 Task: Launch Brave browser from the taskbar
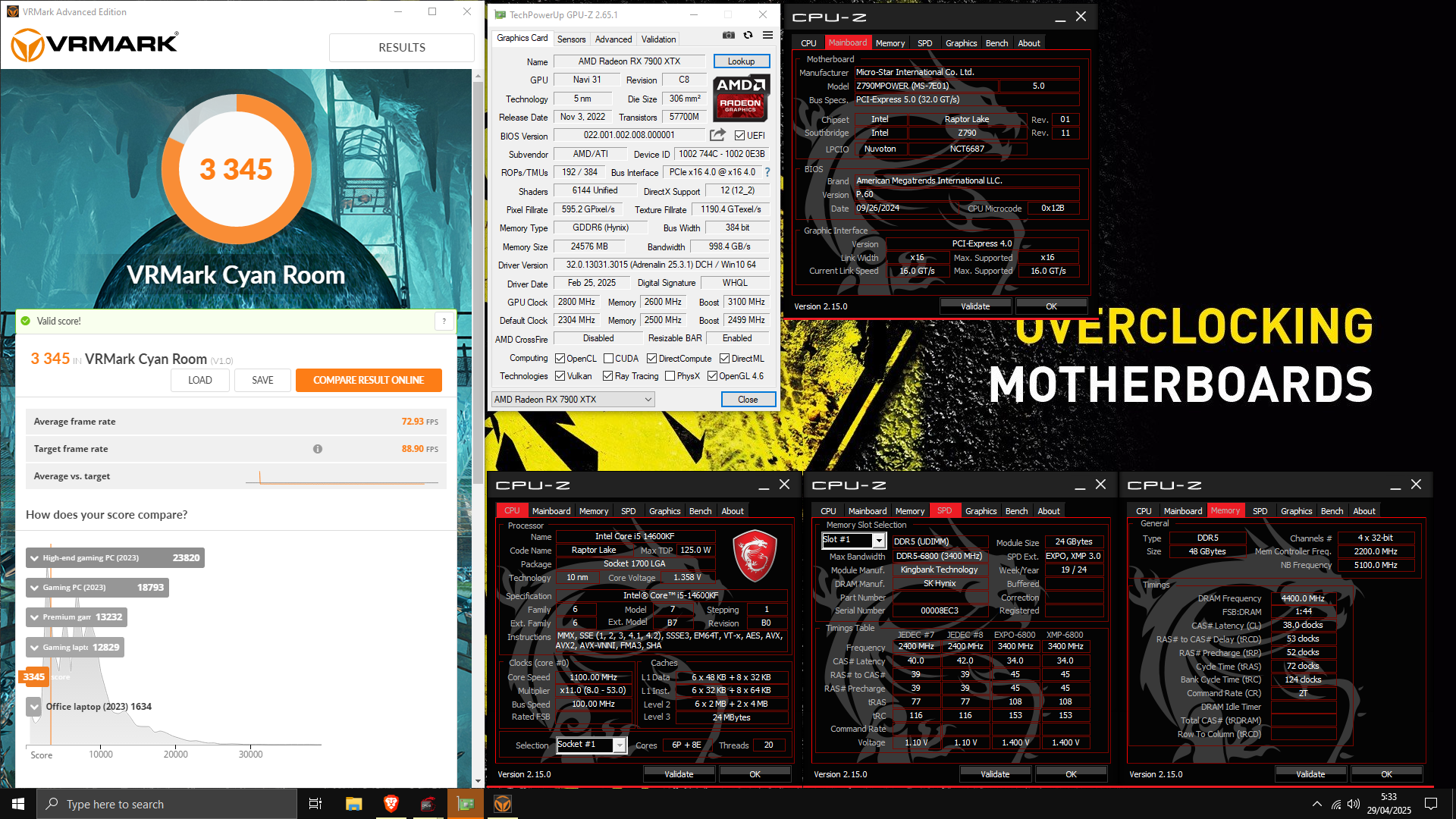[x=391, y=804]
